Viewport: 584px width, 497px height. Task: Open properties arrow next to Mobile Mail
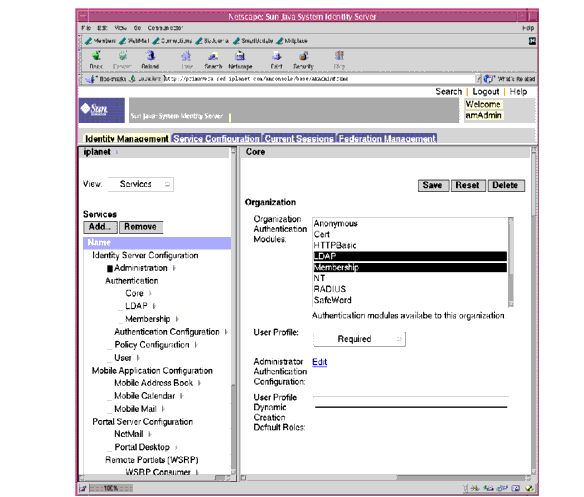point(163,409)
